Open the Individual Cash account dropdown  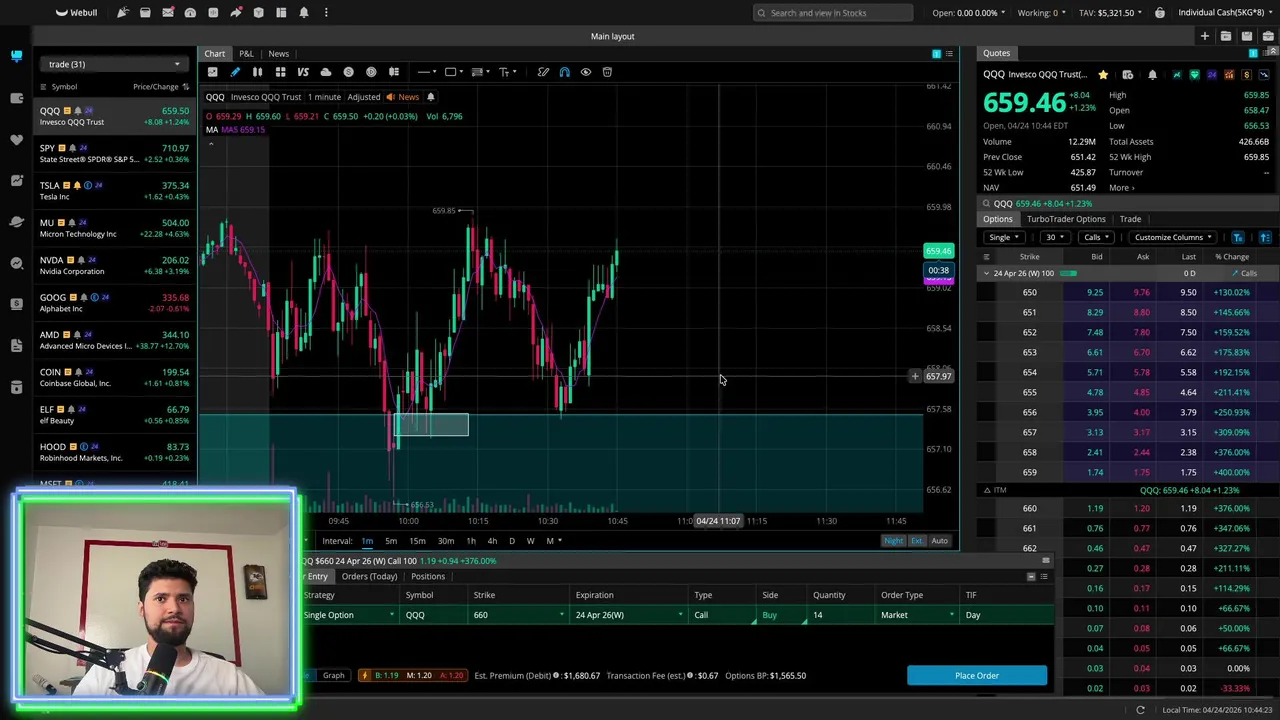pyautogui.click(x=1227, y=13)
